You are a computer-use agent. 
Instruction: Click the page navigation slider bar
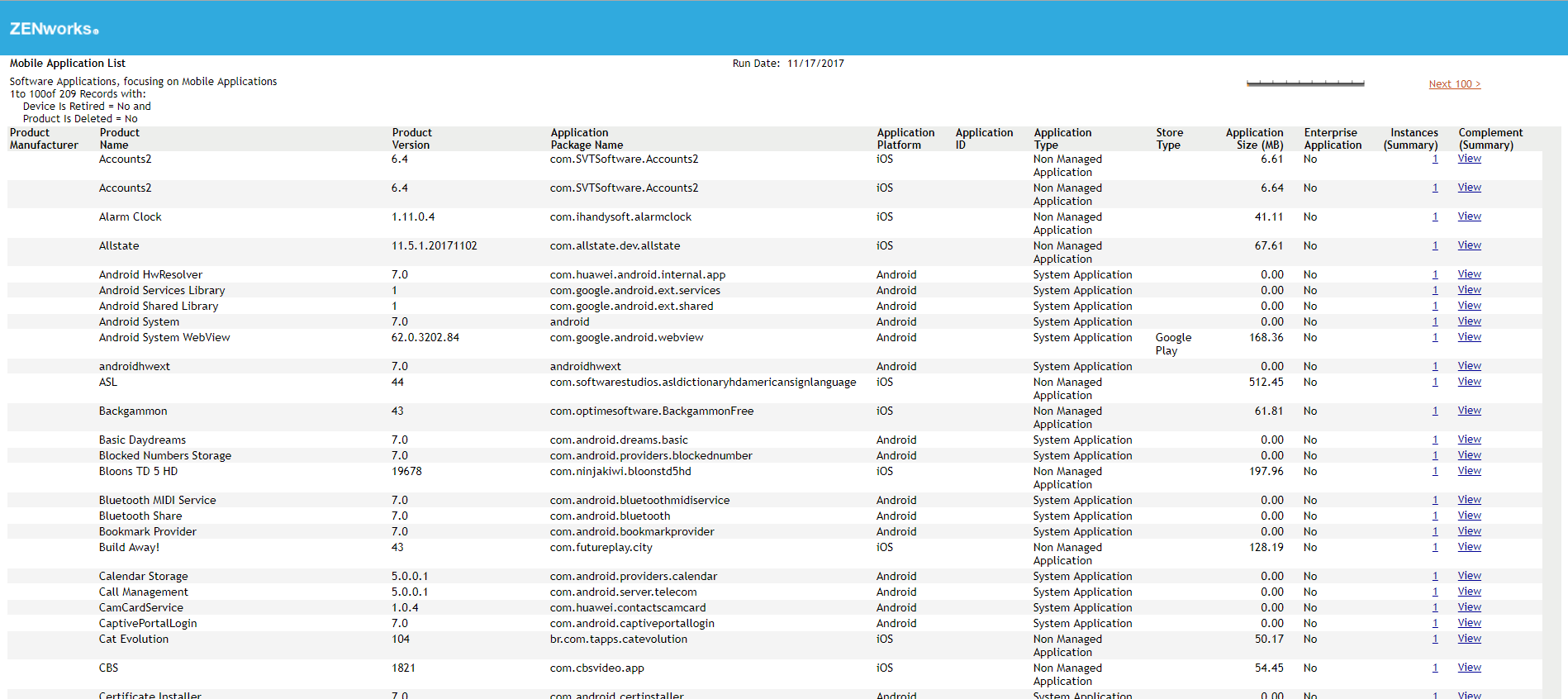(1305, 83)
